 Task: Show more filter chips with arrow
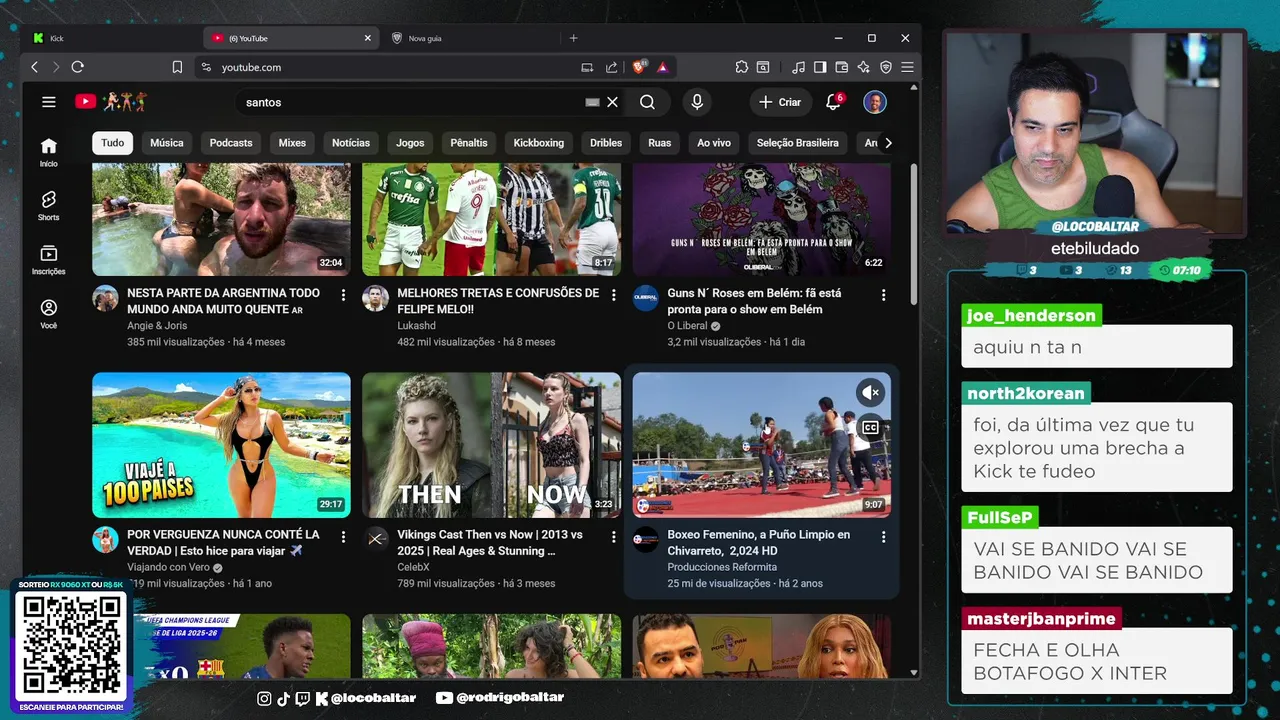pyautogui.click(x=888, y=143)
